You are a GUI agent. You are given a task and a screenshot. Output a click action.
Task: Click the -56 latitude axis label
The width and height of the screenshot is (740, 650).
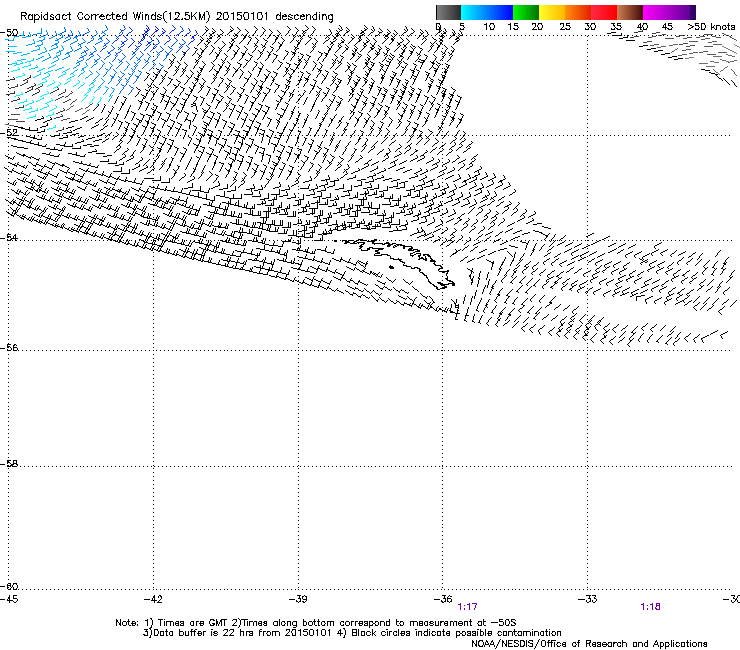tap(9, 348)
